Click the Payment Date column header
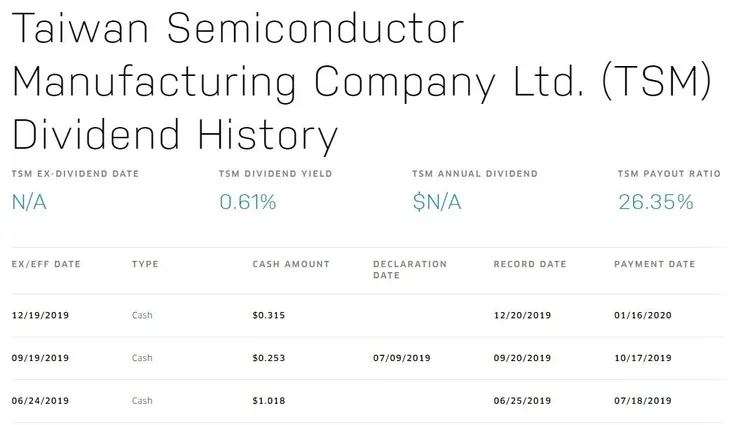The height and width of the screenshot is (425, 740). coord(654,265)
